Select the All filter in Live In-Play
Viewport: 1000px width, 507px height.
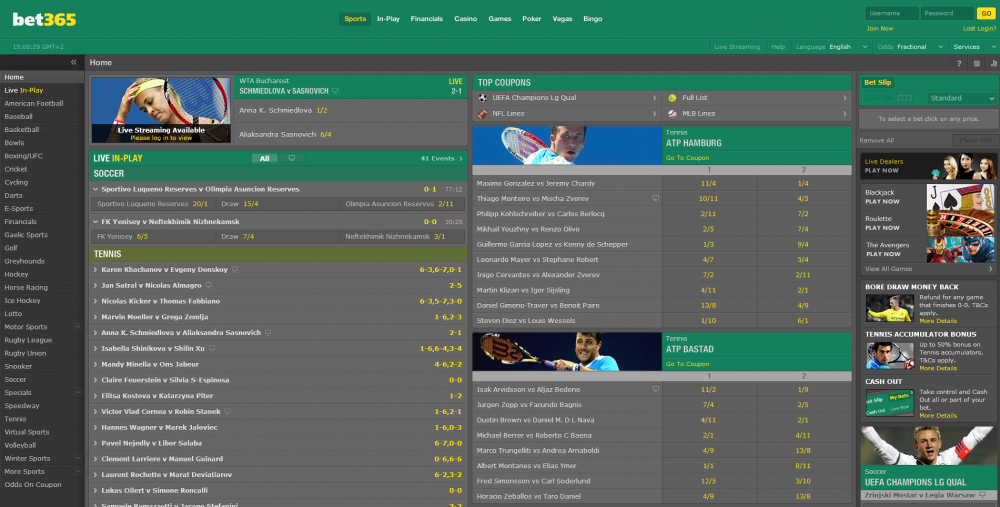point(264,158)
